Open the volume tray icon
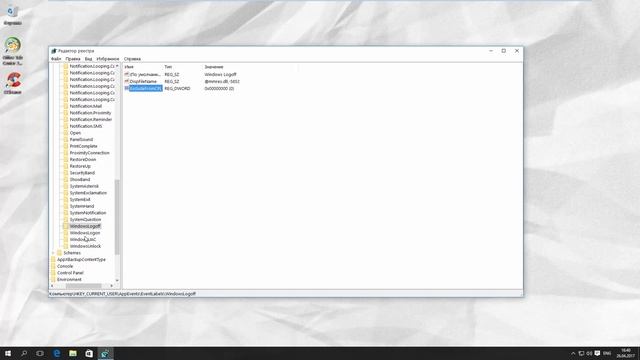This screenshot has width=640, height=360. [589, 353]
